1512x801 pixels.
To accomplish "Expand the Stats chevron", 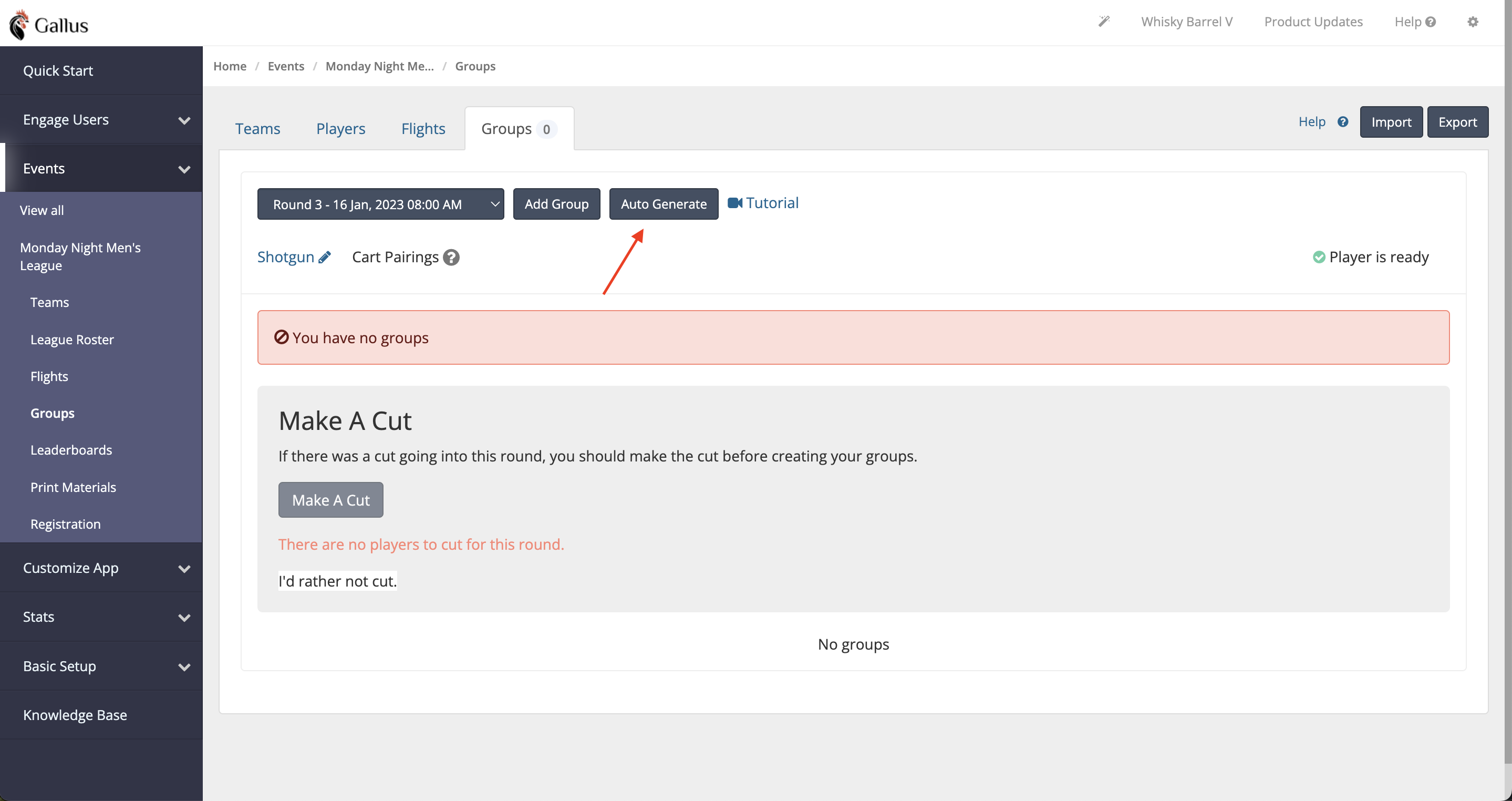I will coord(184,617).
